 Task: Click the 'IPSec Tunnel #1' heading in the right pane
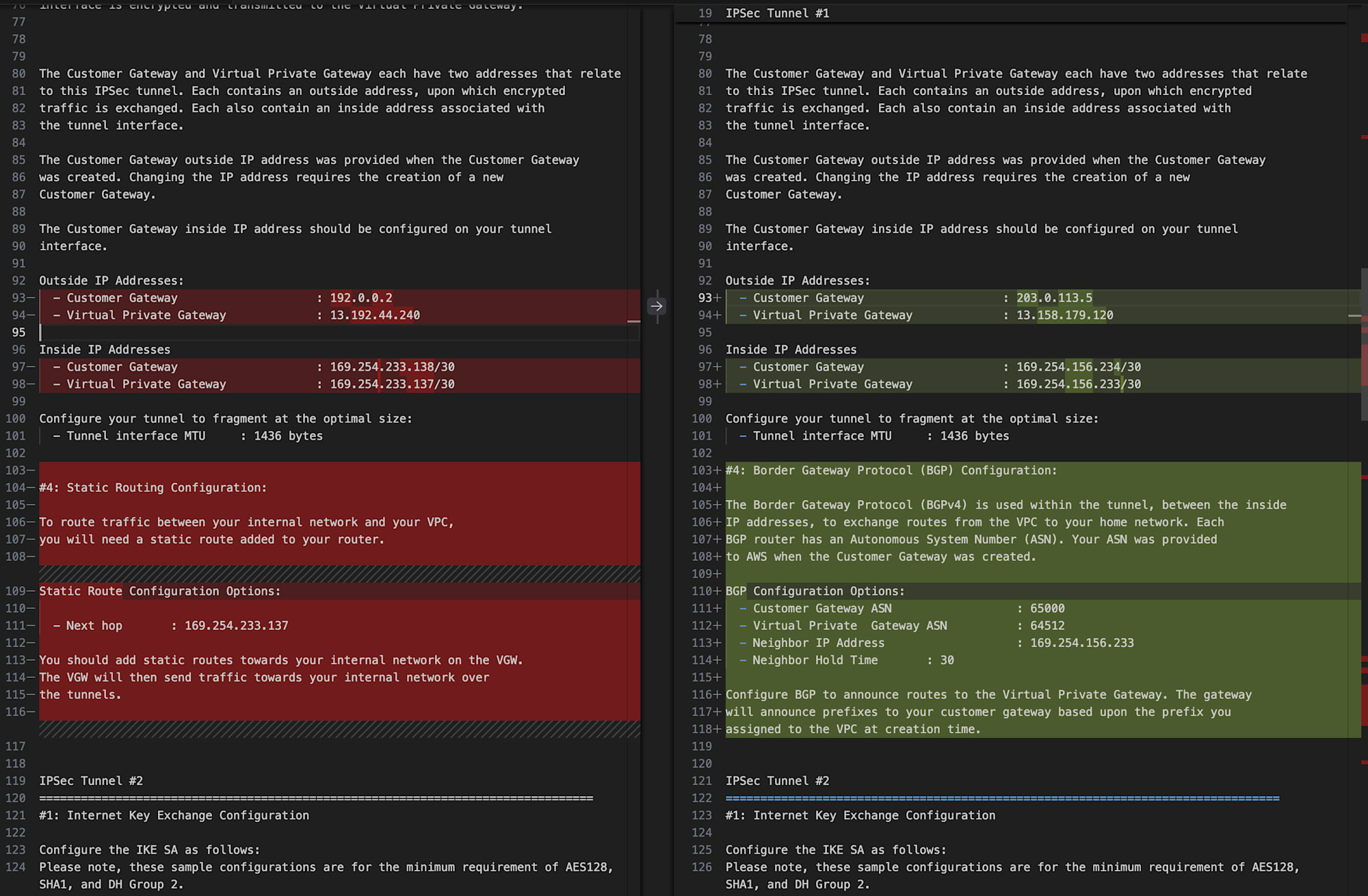tap(777, 12)
